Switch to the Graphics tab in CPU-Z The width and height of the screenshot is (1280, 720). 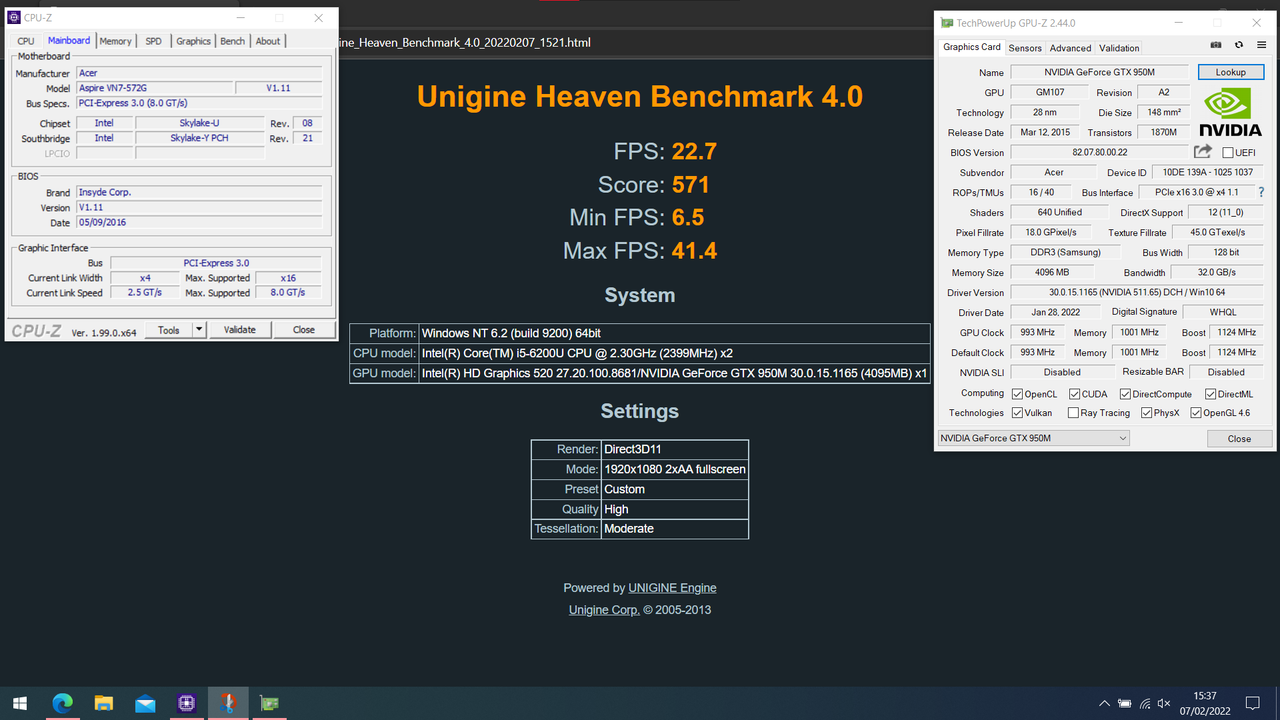pos(193,41)
